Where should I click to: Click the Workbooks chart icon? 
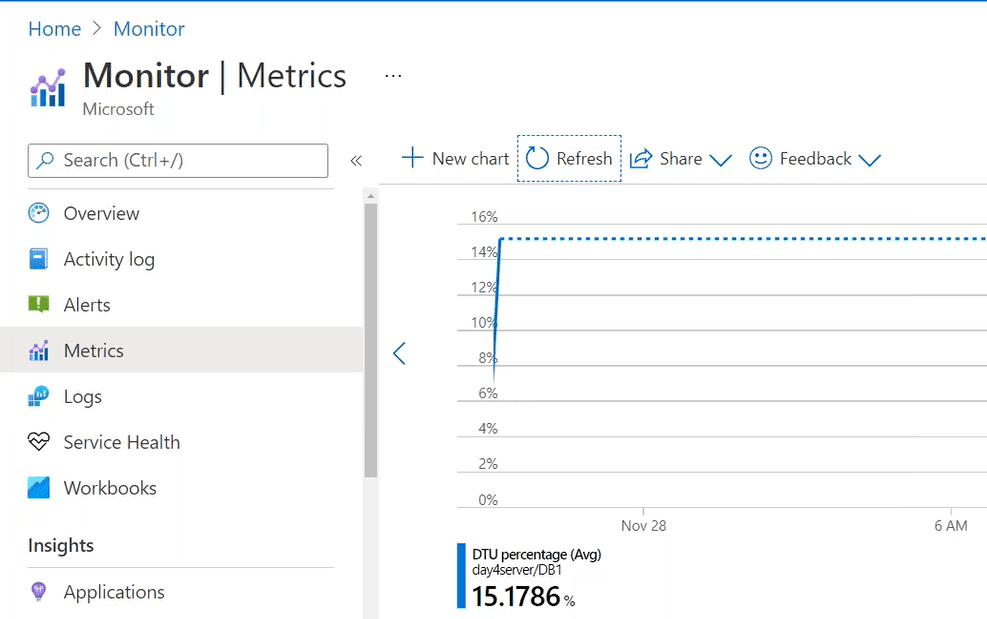(x=39, y=488)
